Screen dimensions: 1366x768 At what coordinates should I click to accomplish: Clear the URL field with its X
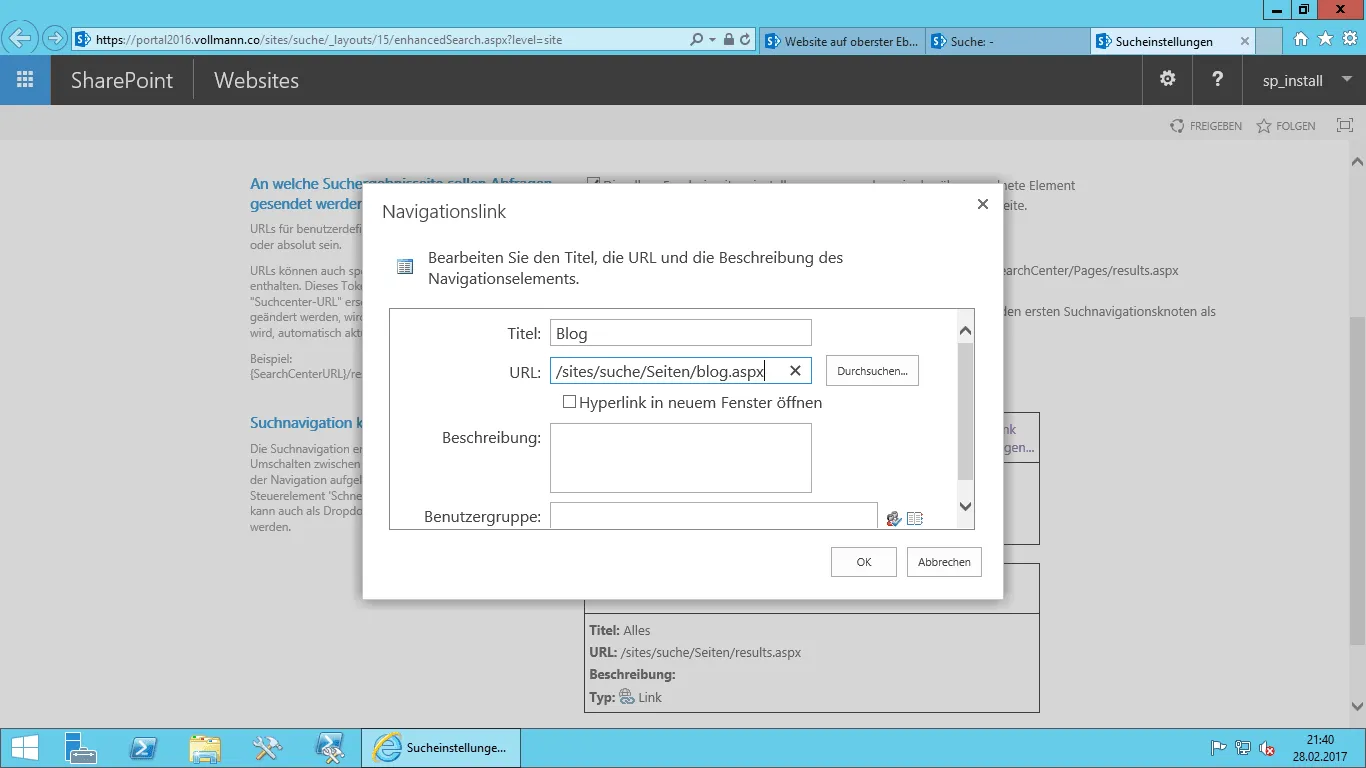(795, 371)
